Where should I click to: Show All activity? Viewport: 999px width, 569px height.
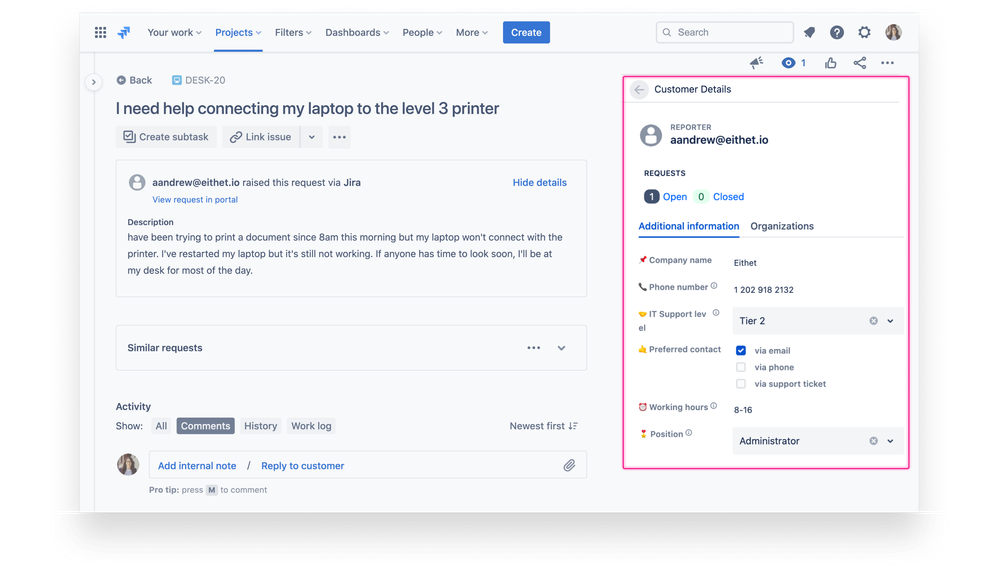tap(161, 426)
